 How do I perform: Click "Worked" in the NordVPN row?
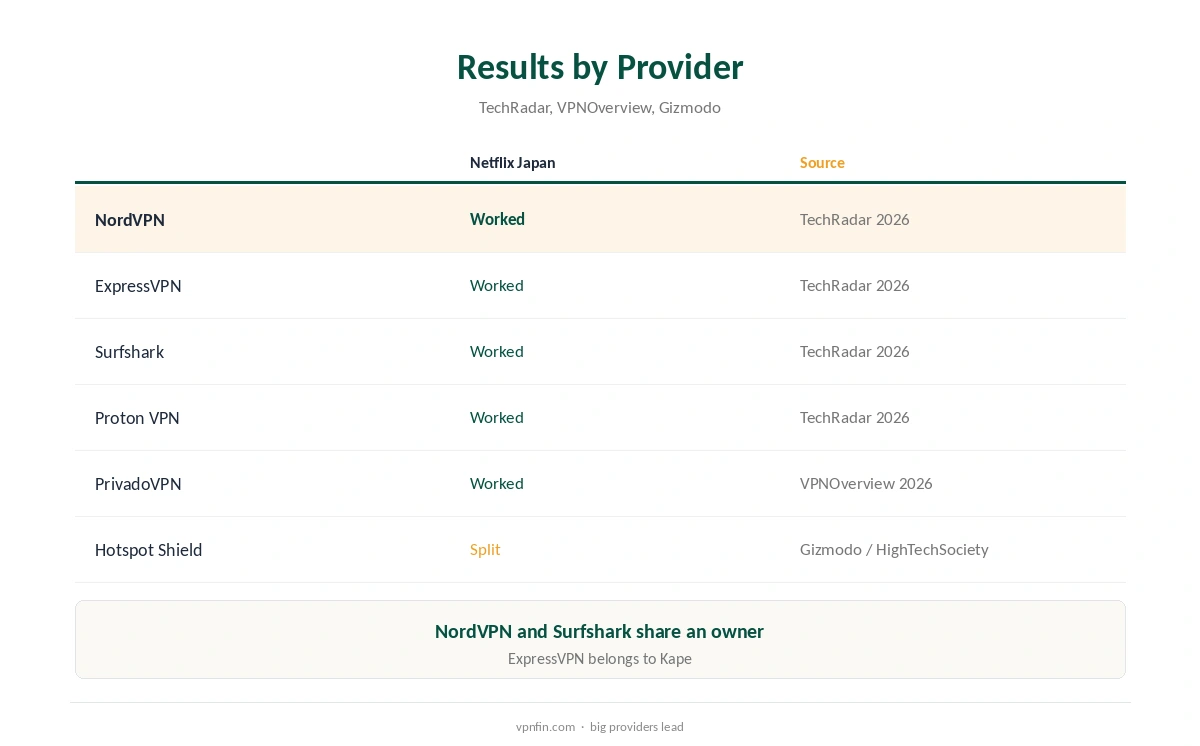click(497, 219)
